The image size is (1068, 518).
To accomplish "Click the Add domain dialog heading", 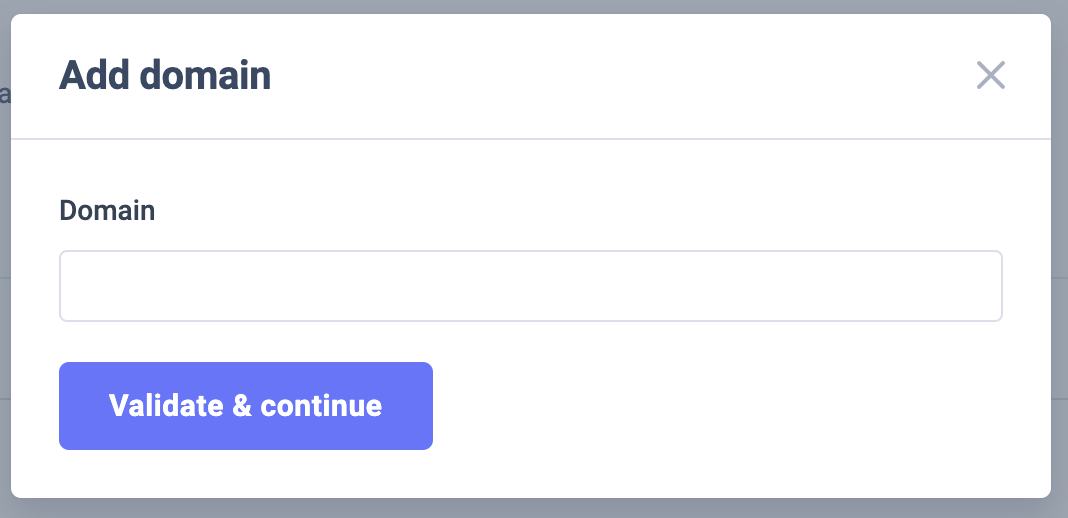I will click(165, 76).
